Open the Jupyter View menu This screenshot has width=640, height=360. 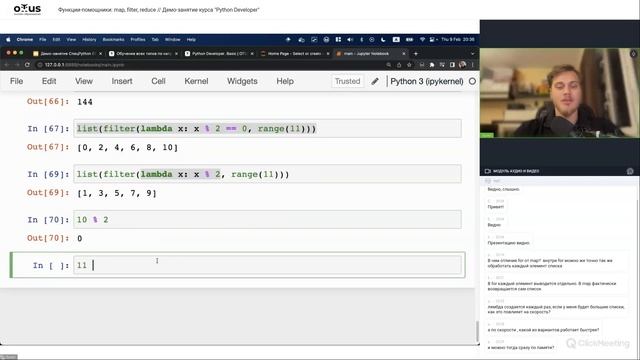coord(84,81)
